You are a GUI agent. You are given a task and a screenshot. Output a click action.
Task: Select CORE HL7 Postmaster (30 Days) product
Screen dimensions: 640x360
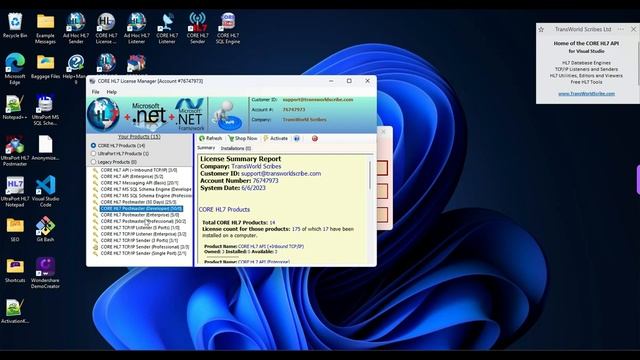point(138,202)
